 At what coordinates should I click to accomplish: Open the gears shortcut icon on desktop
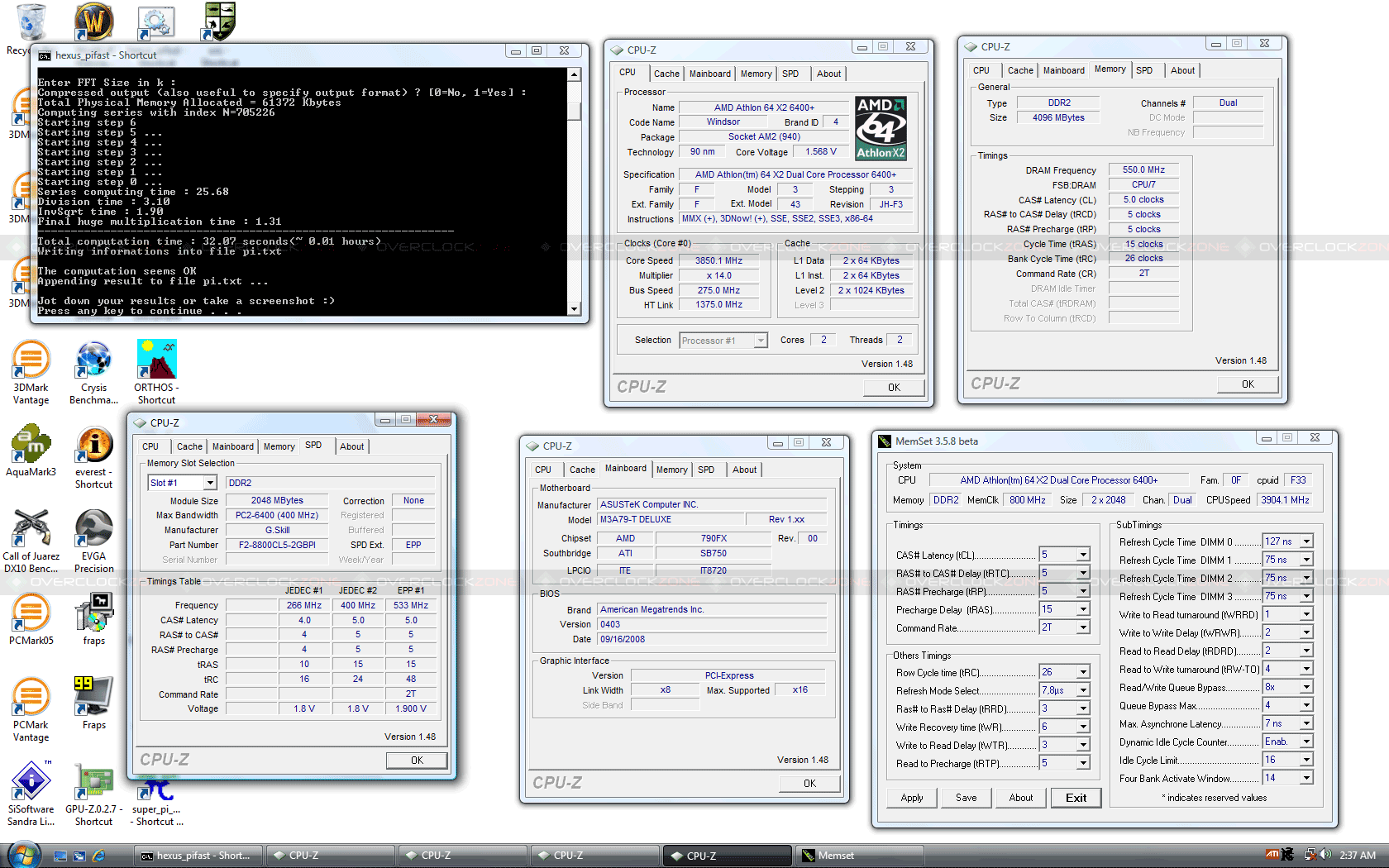155,23
